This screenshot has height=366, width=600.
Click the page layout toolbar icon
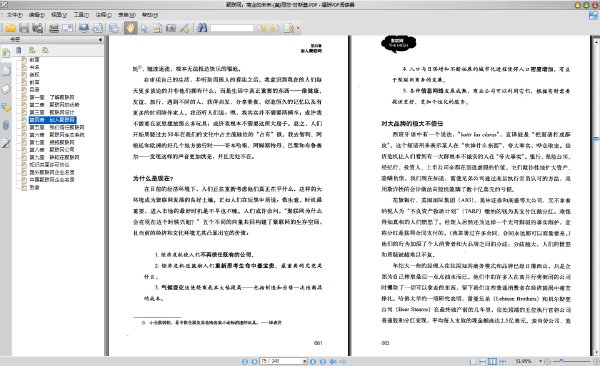click(114, 28)
